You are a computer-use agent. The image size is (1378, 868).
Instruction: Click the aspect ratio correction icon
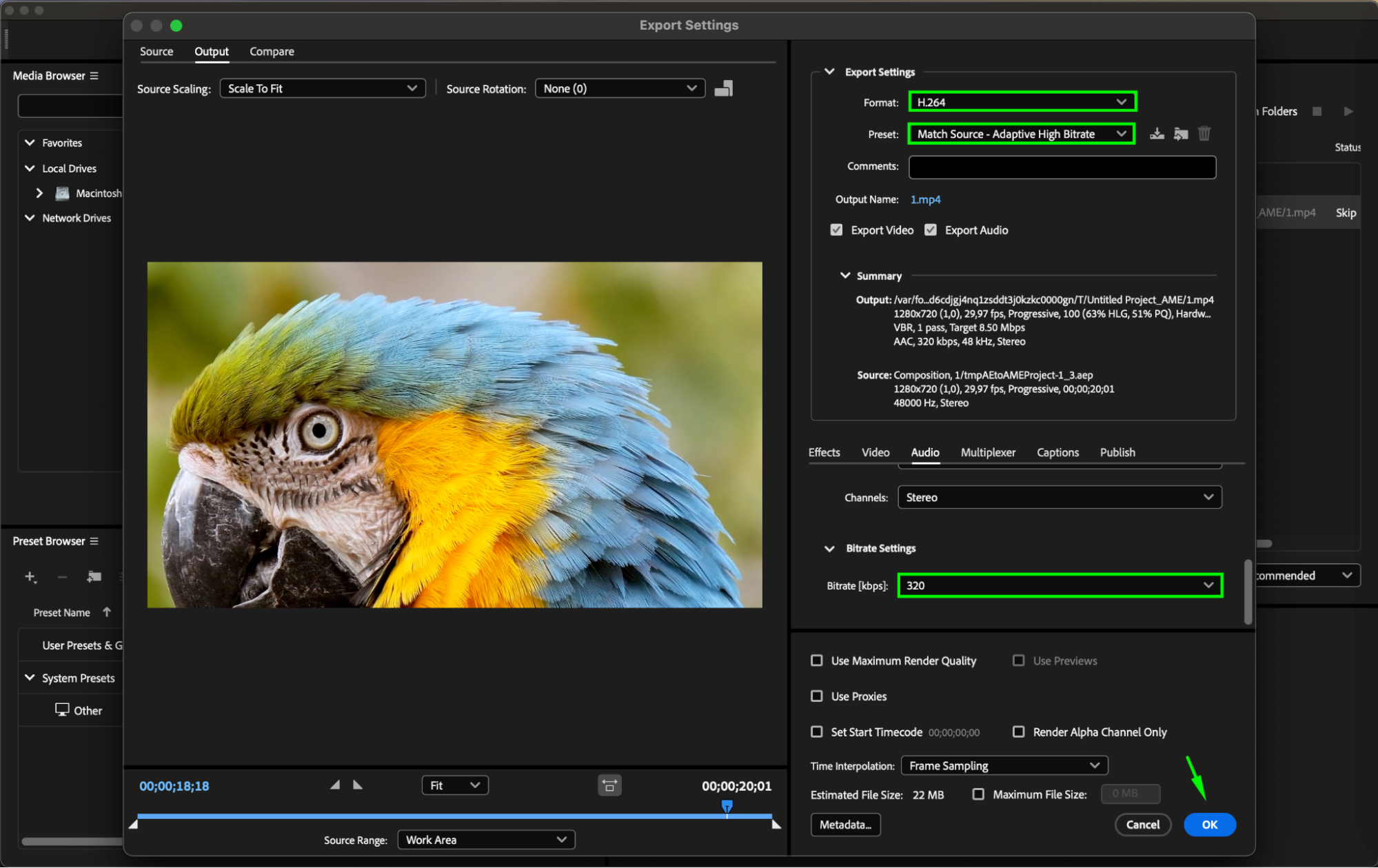point(609,785)
